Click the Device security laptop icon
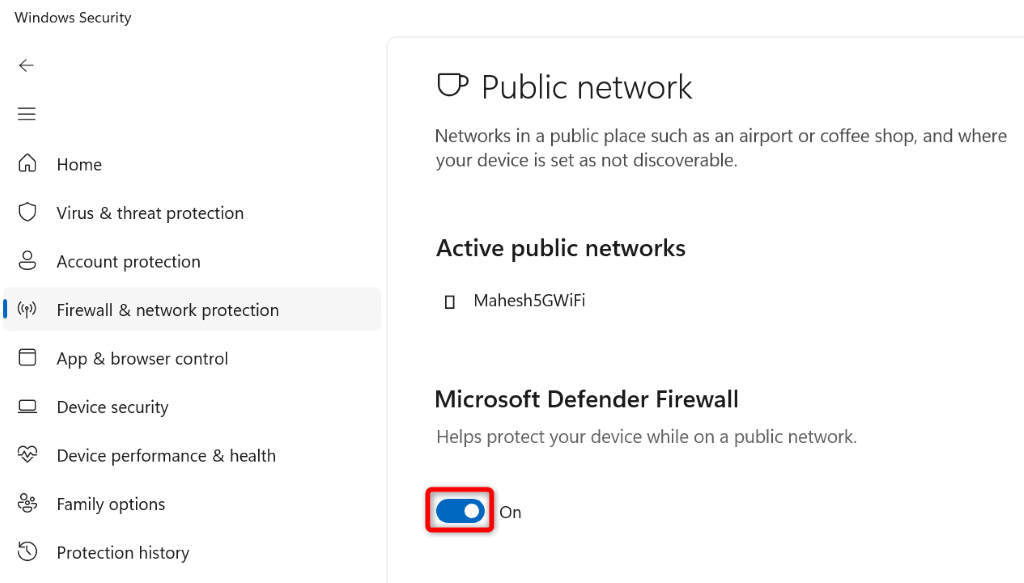 click(x=28, y=407)
